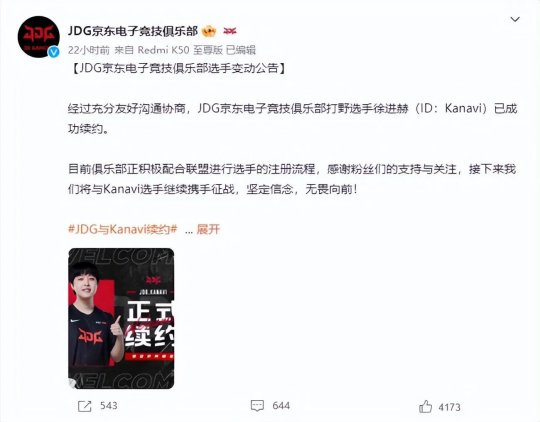The image size is (540, 422).
Task: Open JDG京东电子竞技俱乐部 account name
Action: click(133, 31)
